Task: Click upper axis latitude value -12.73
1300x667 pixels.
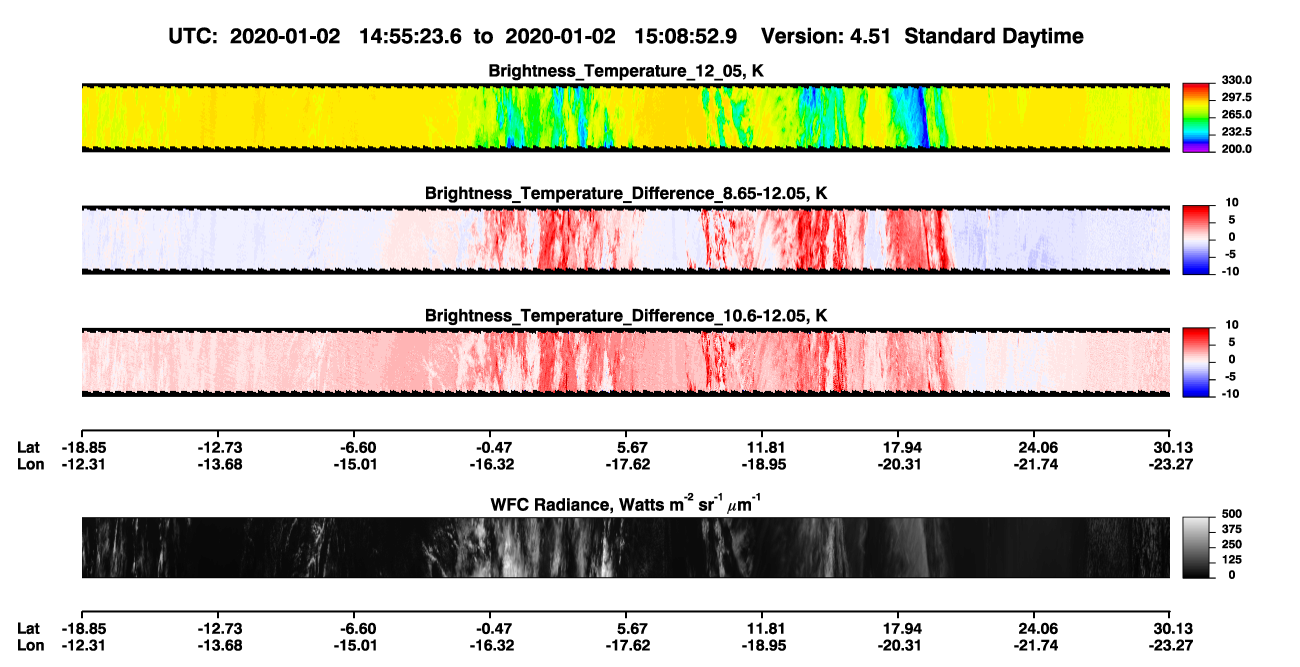Action: 221,447
